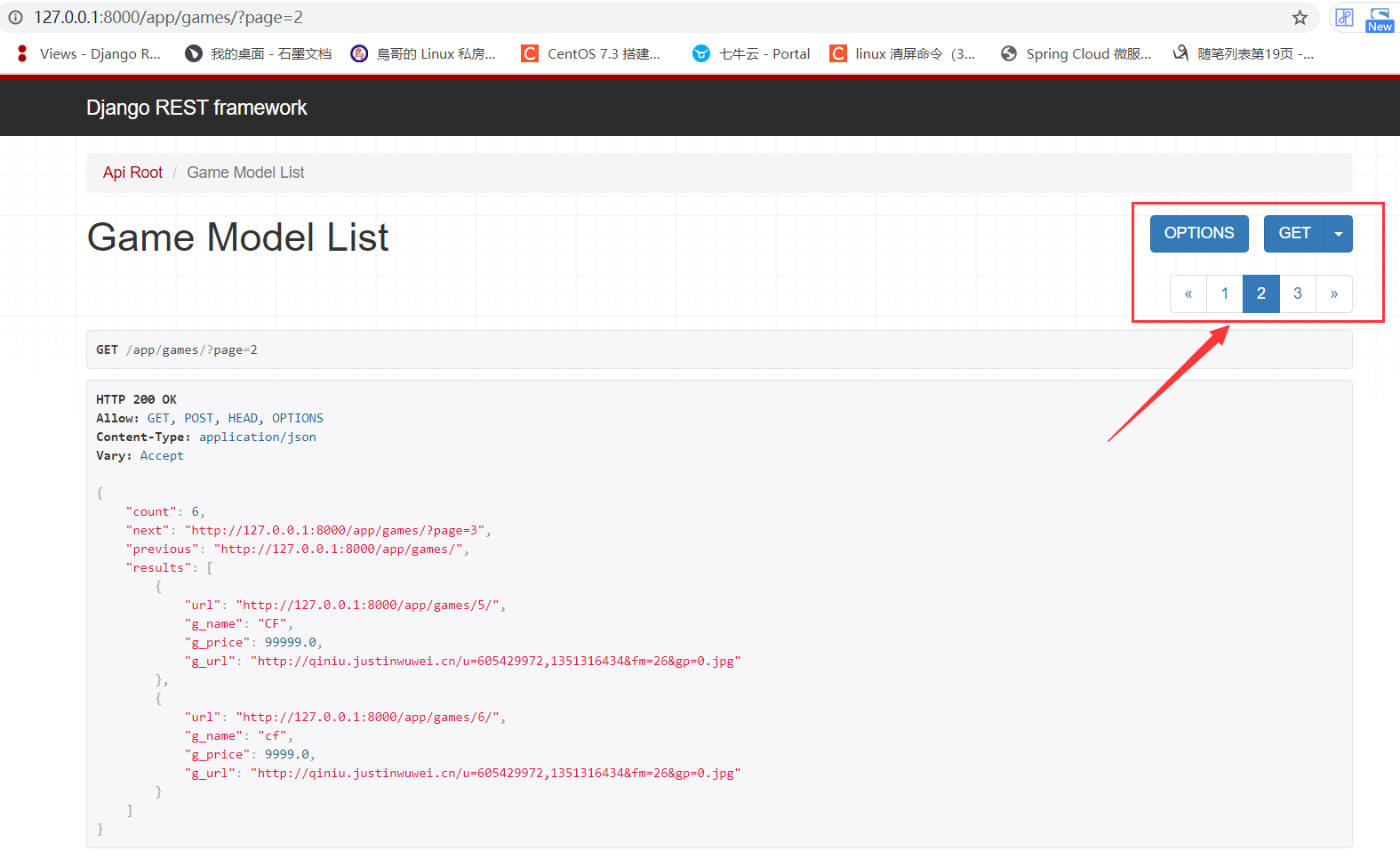The image size is (1400, 867).
Task: Click the Vary: Accept header line
Action: click(140, 456)
